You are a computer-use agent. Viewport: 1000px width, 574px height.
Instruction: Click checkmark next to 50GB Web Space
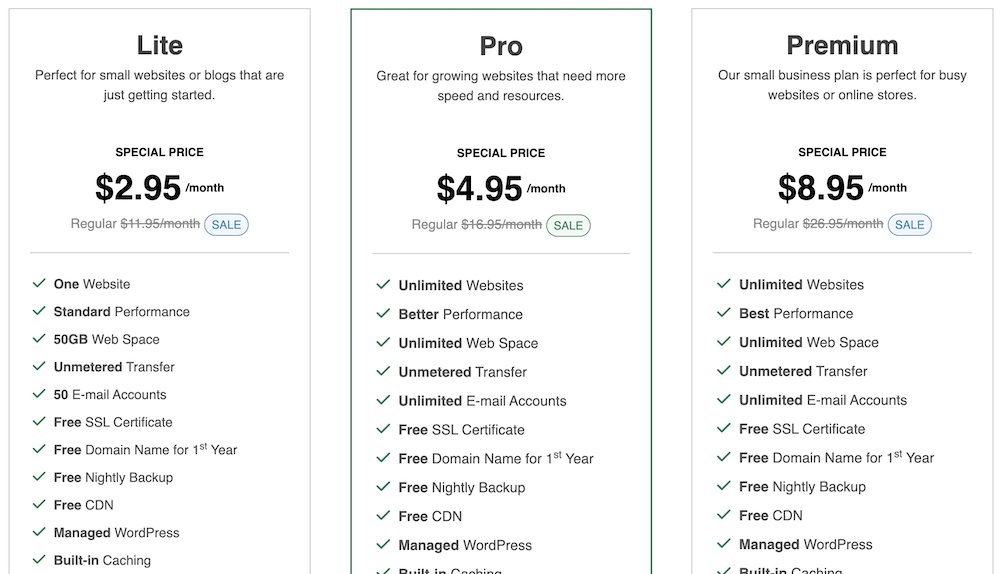click(39, 339)
